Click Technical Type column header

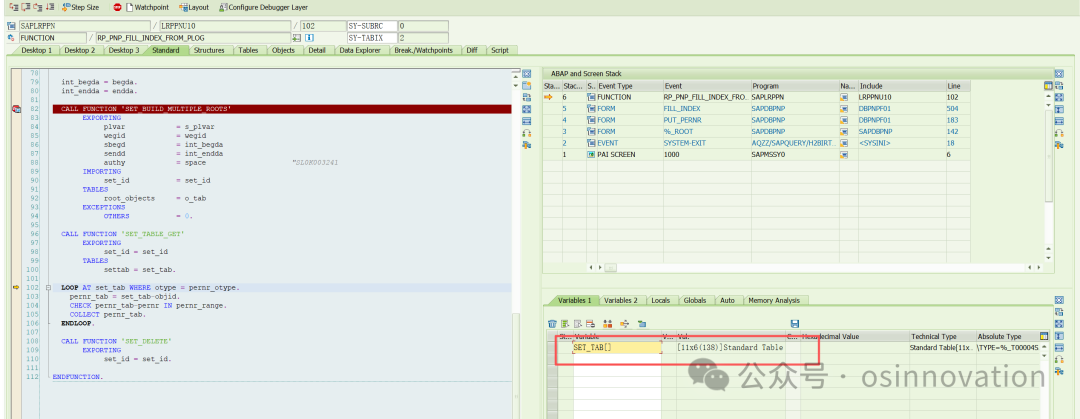coord(941,336)
